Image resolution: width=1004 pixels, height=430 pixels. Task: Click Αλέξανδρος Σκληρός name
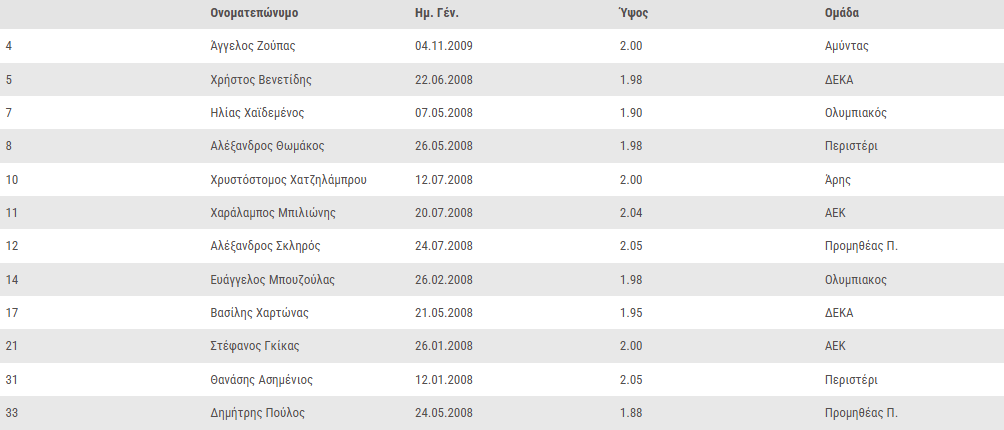coord(265,246)
